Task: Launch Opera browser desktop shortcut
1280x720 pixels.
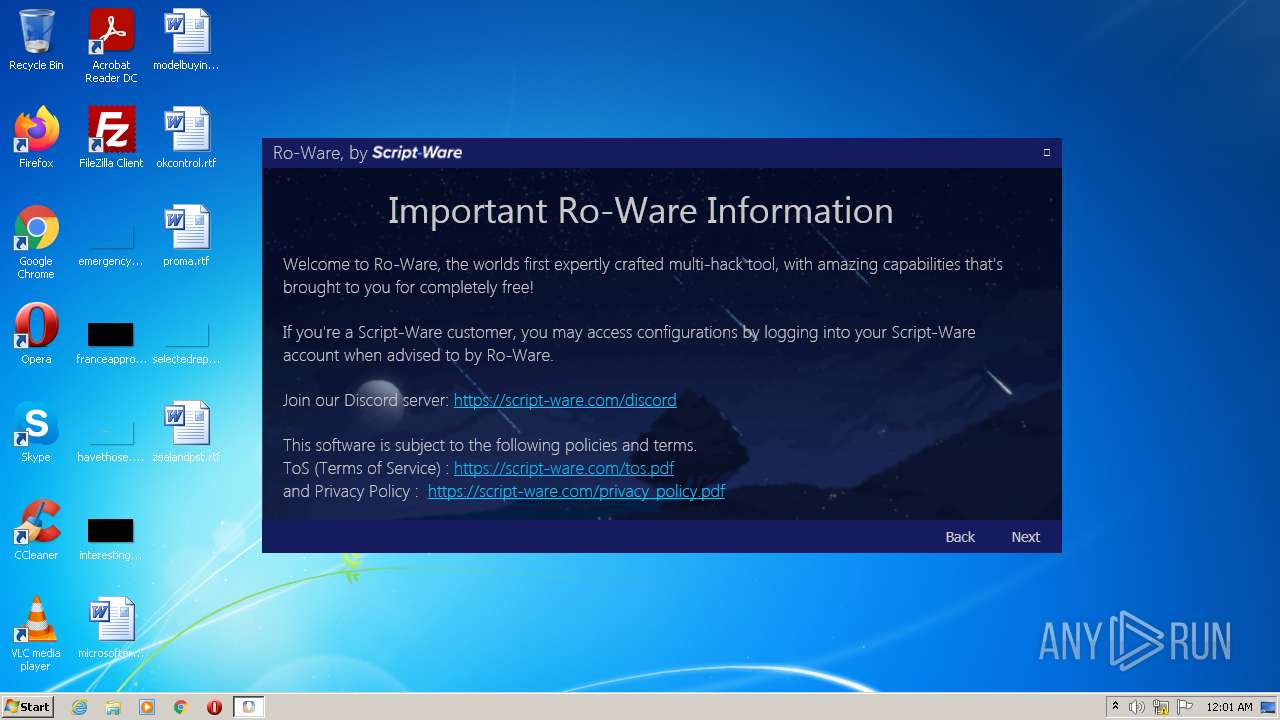Action: (x=36, y=334)
